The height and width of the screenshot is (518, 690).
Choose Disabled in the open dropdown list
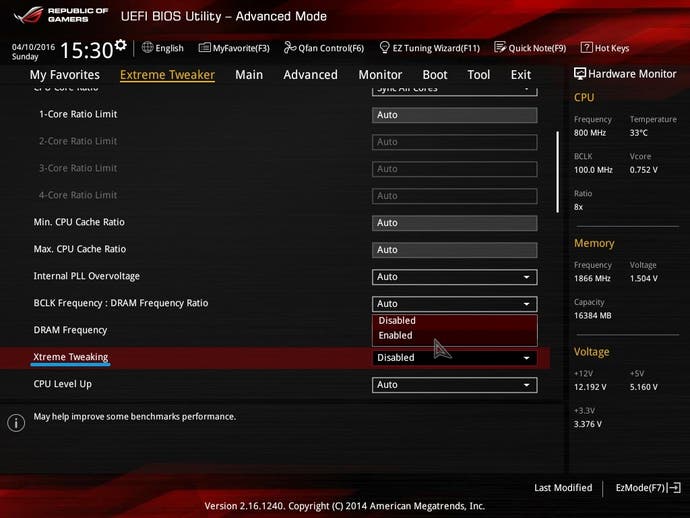(x=455, y=321)
